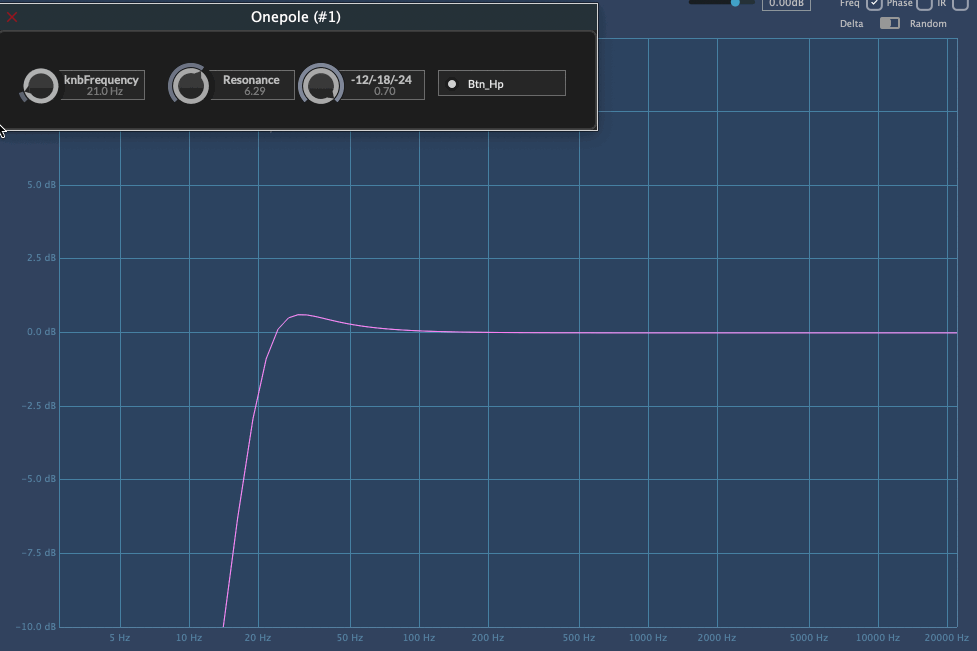Select the knbFrequency 21.0 Hz value box
977x651 pixels.
point(103,85)
